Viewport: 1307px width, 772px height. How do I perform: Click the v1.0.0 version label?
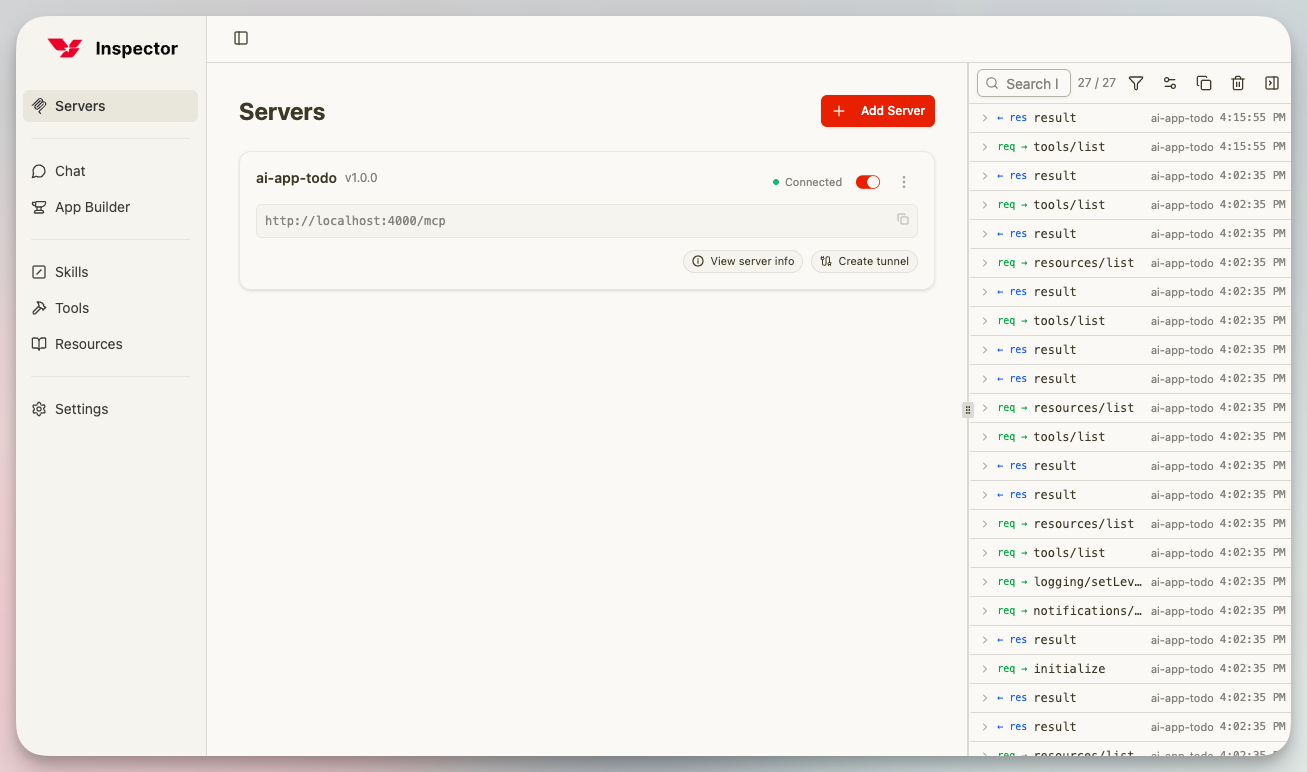[361, 178]
